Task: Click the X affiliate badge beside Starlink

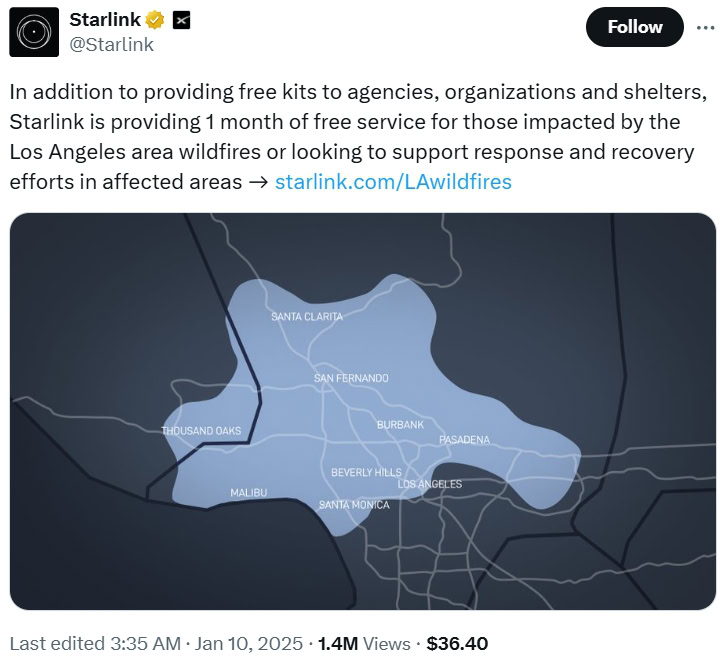Action: 182,20
